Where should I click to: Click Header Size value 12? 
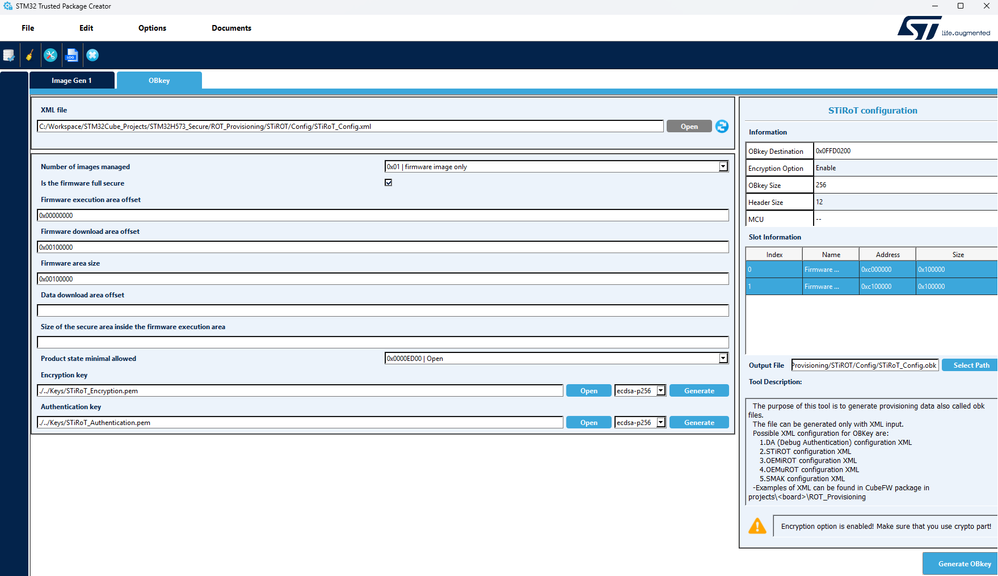906,202
